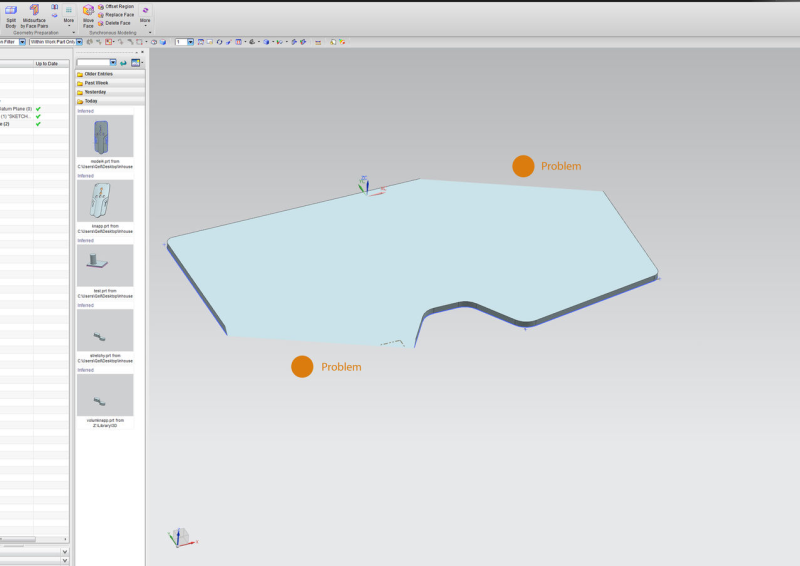800x566 pixels.
Task: Click the orange ruler measure icon
Action: click(x=318, y=42)
